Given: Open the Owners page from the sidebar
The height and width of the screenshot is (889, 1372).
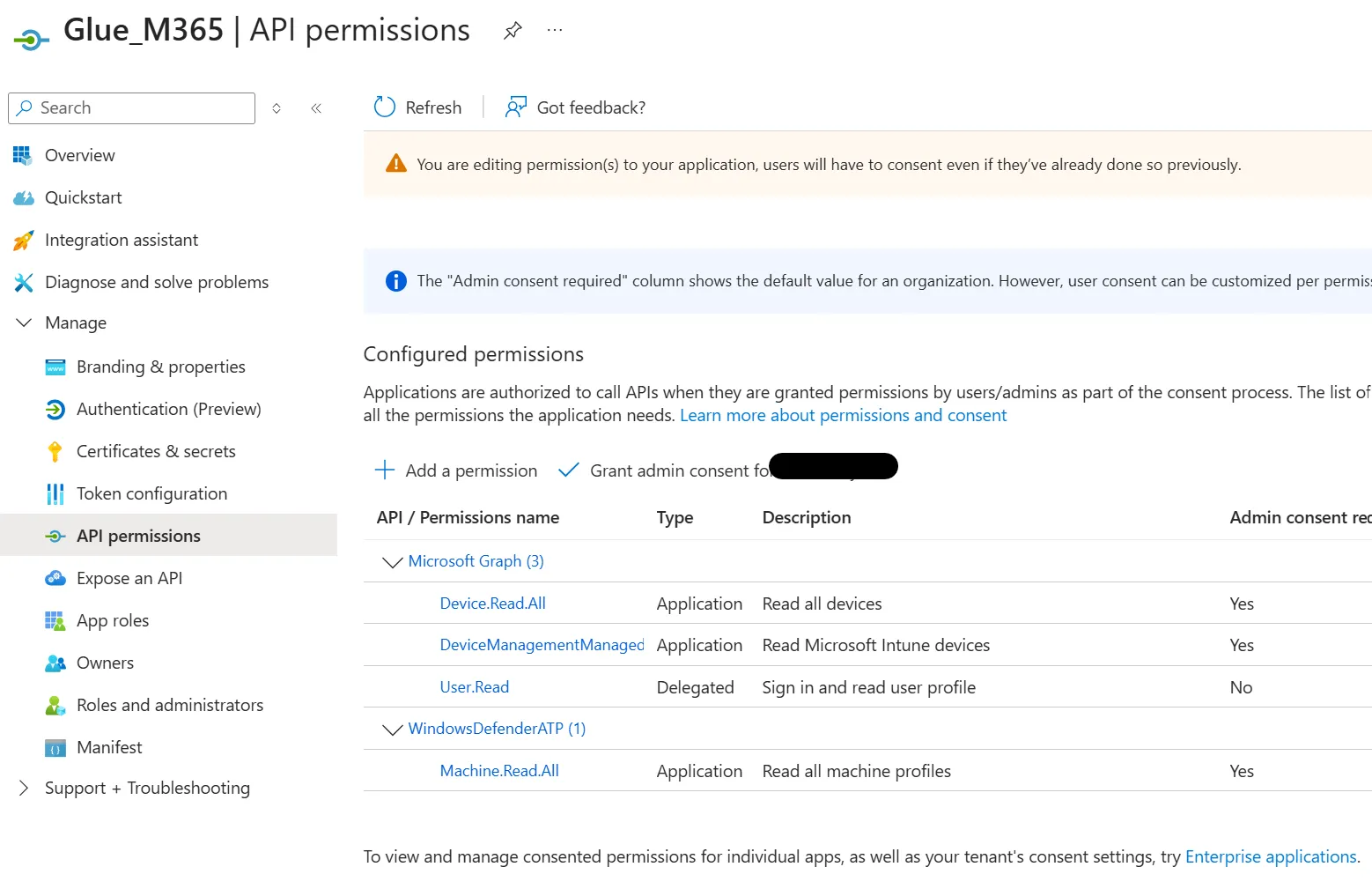Looking at the screenshot, I should pyautogui.click(x=104, y=662).
